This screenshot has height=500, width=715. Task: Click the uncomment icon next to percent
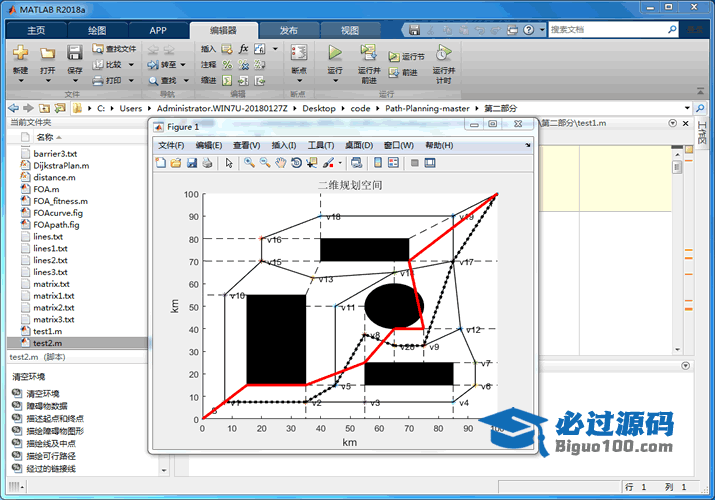tap(244, 65)
